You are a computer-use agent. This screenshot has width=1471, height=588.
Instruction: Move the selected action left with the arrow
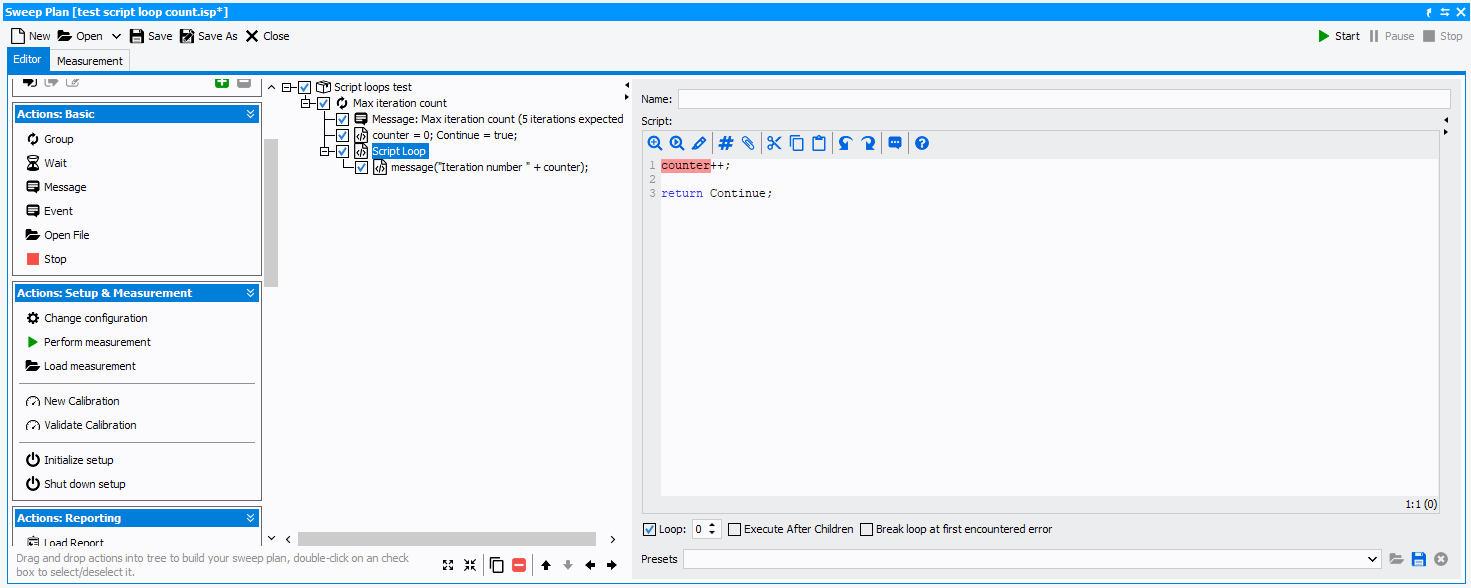[590, 565]
